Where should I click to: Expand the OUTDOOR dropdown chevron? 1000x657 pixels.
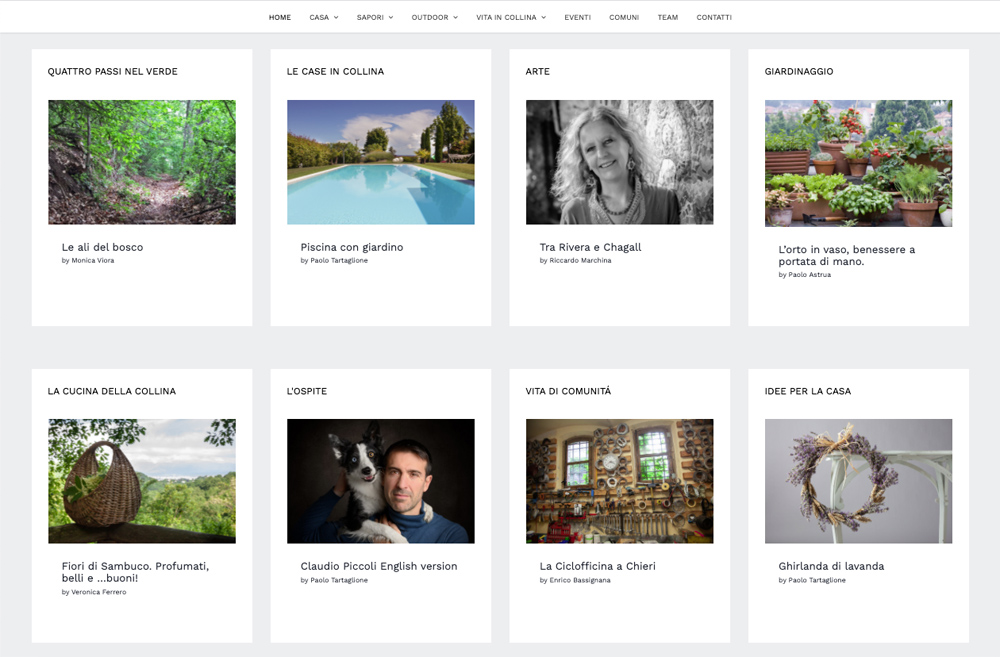pos(455,17)
